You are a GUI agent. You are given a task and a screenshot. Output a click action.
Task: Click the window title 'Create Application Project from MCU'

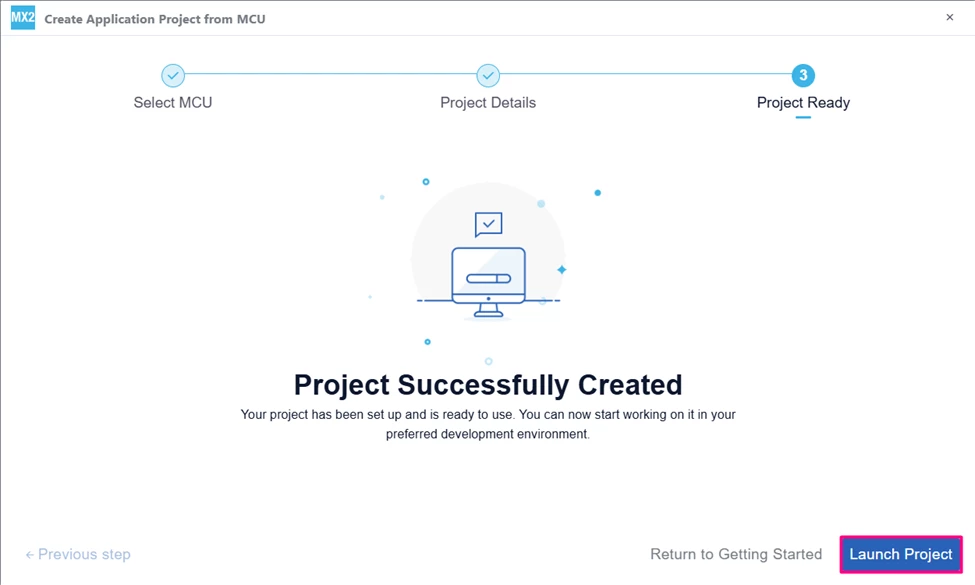155,19
